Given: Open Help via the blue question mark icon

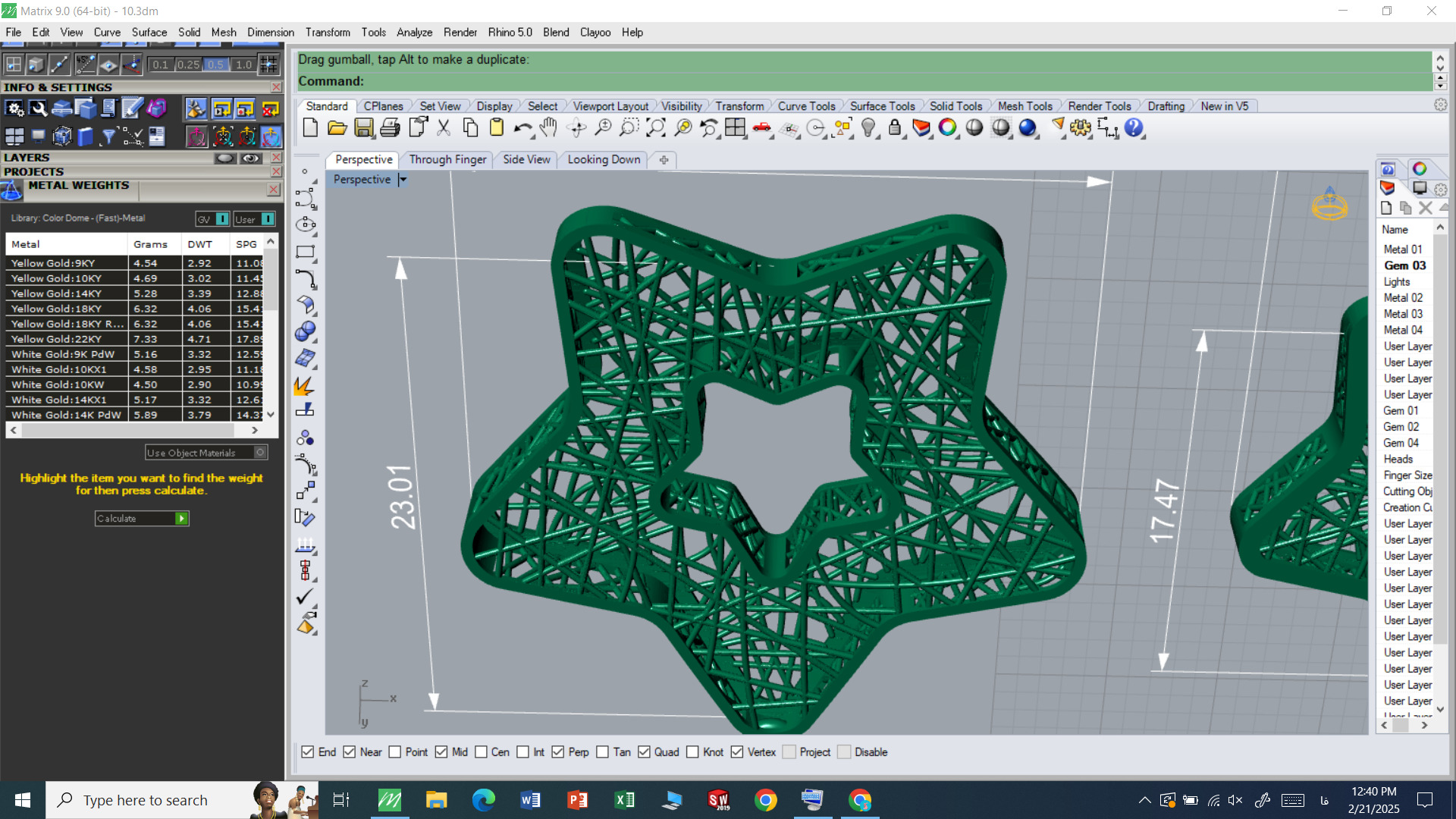Looking at the screenshot, I should point(1134,128).
